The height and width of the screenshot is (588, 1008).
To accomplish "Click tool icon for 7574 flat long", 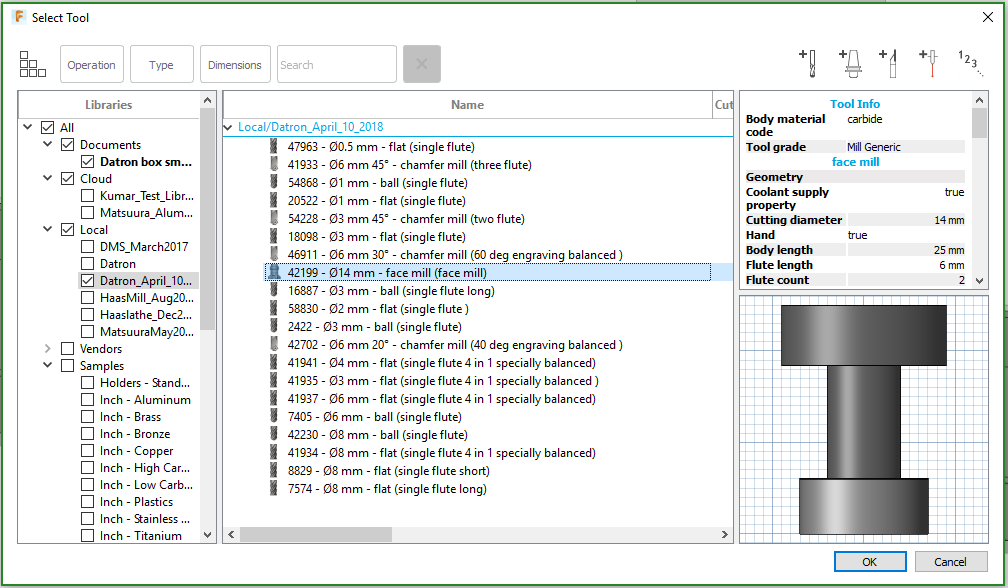I will click(x=274, y=488).
